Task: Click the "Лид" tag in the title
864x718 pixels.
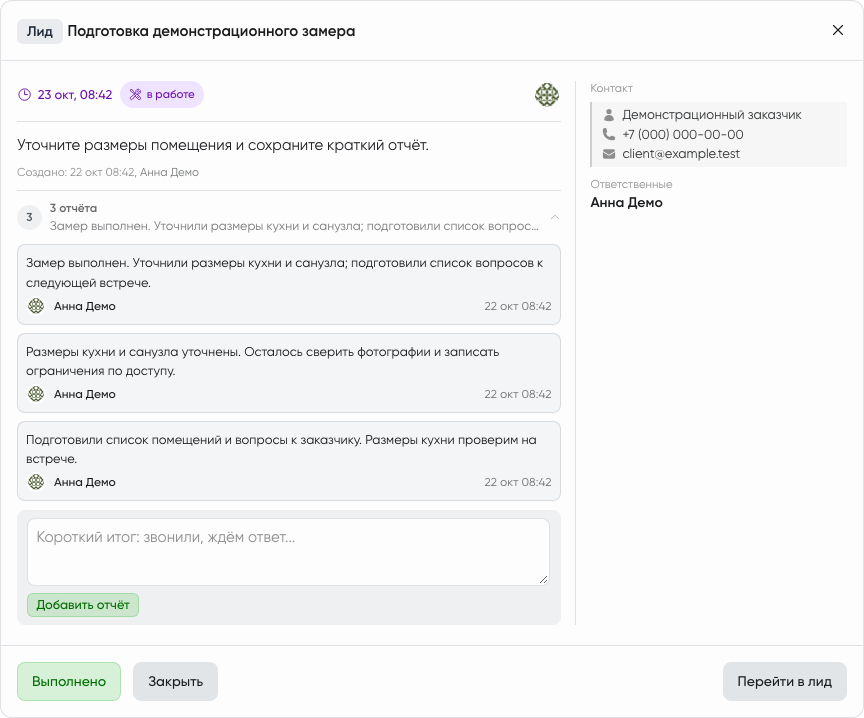Action: pyautogui.click(x=40, y=31)
